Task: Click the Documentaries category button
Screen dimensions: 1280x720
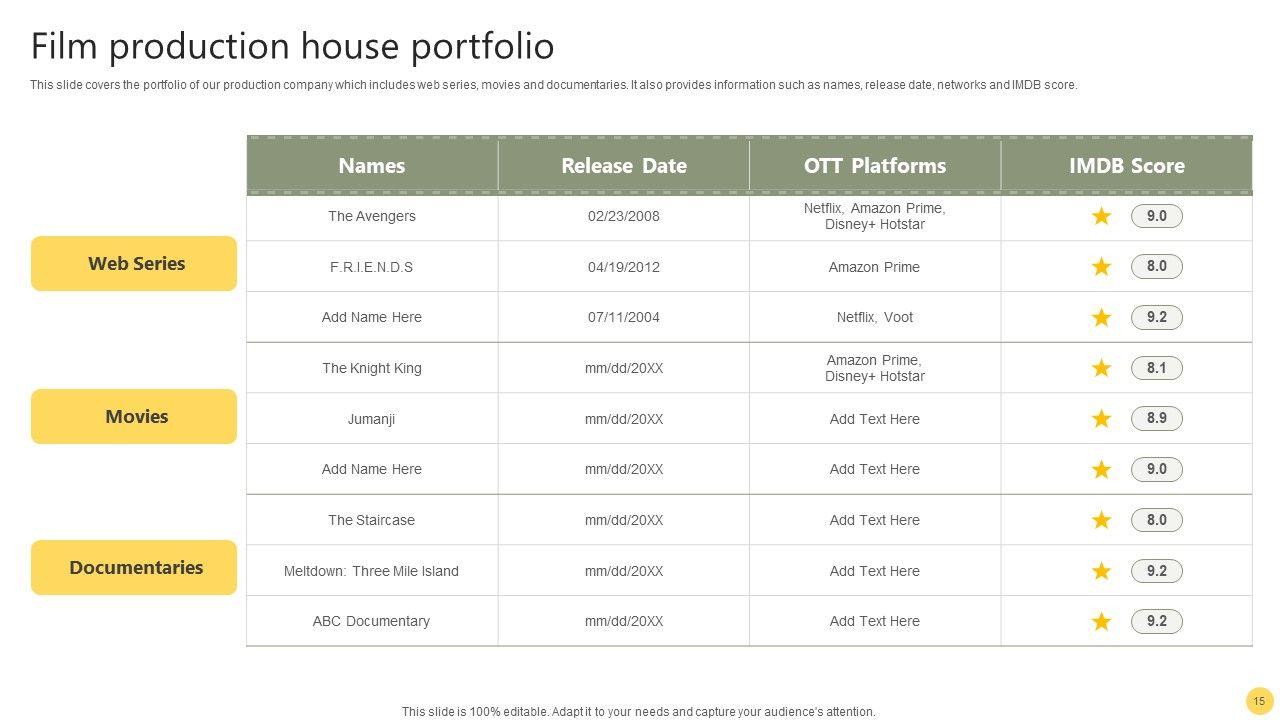Action: point(134,568)
